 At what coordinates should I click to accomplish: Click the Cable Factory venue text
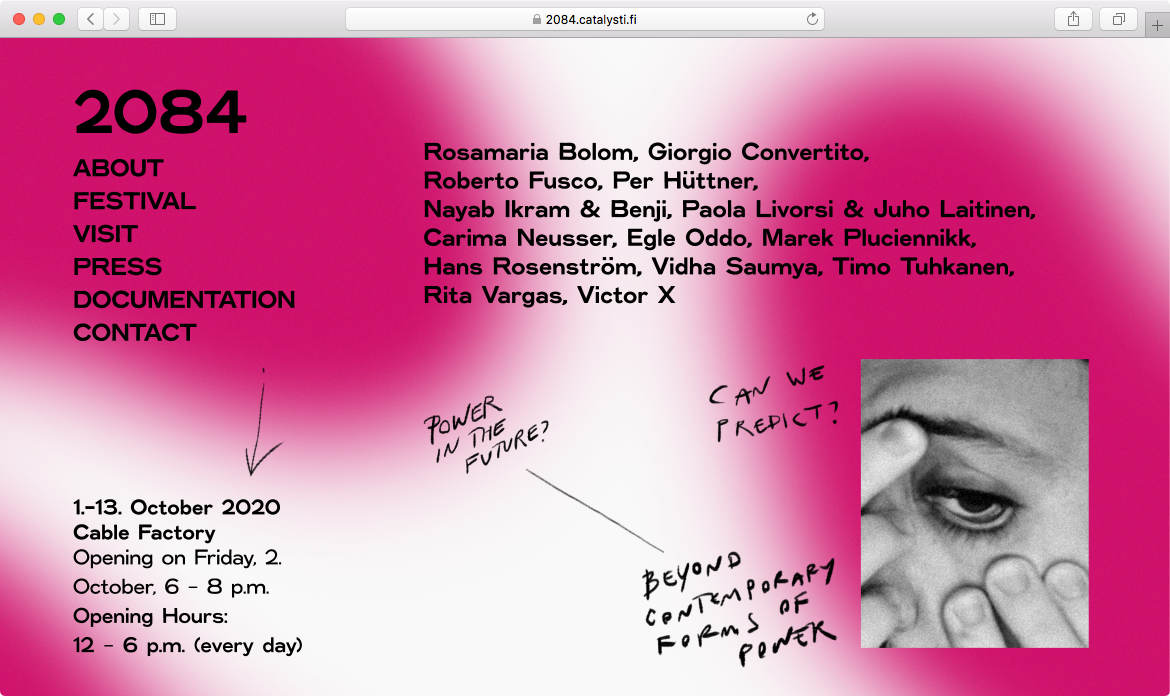pyautogui.click(x=144, y=533)
